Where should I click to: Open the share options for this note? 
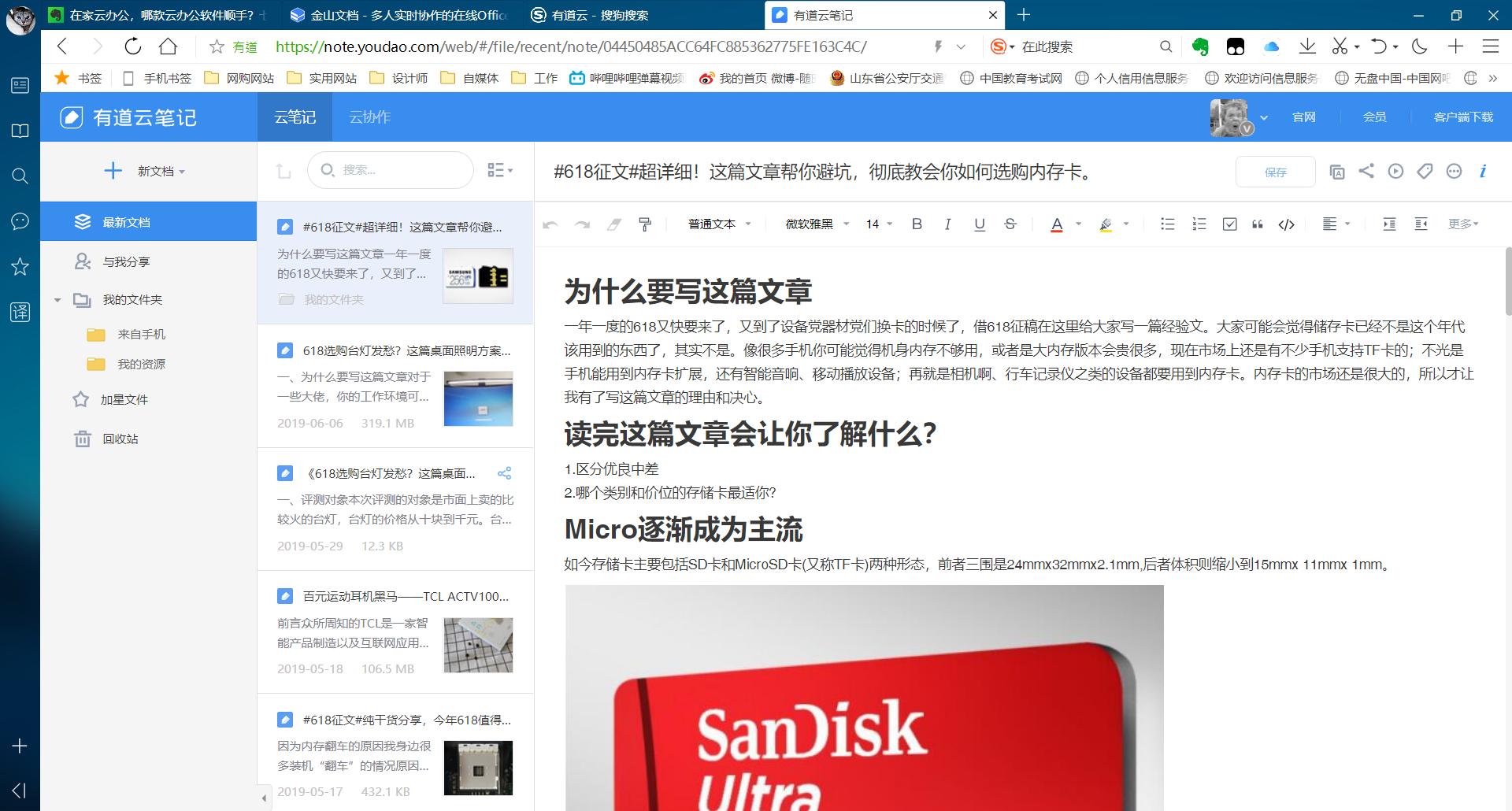1366,172
